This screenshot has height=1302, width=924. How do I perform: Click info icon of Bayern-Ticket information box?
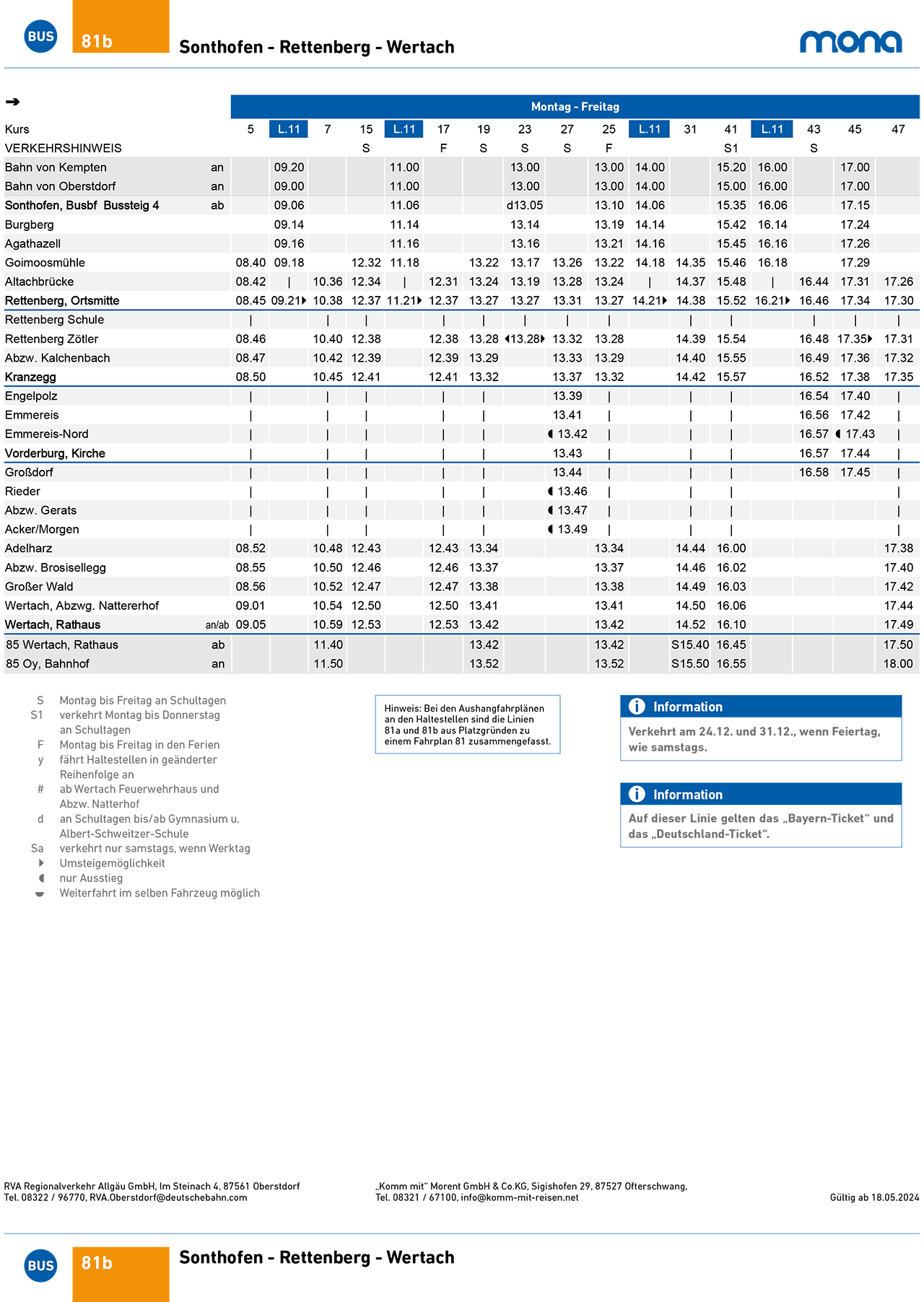click(637, 794)
